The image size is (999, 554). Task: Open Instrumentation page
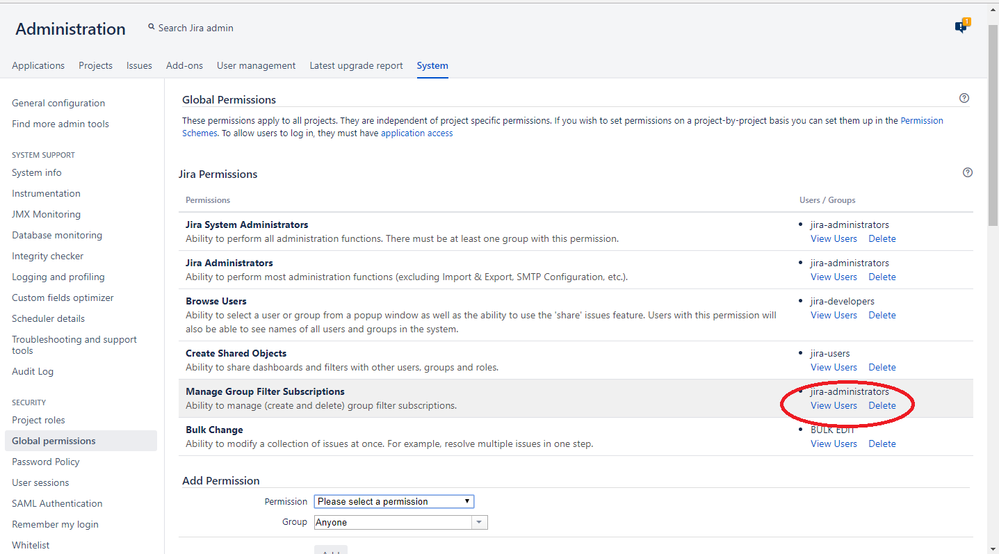coord(46,194)
